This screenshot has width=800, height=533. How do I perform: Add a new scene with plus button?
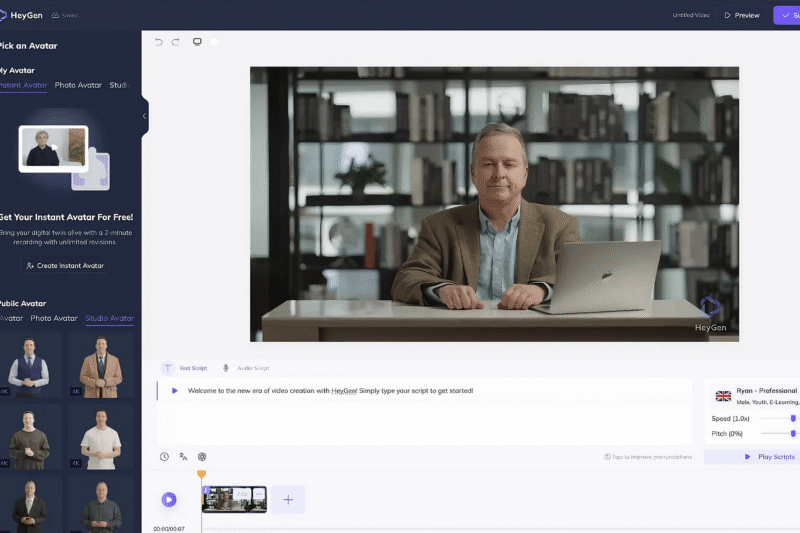(x=288, y=499)
